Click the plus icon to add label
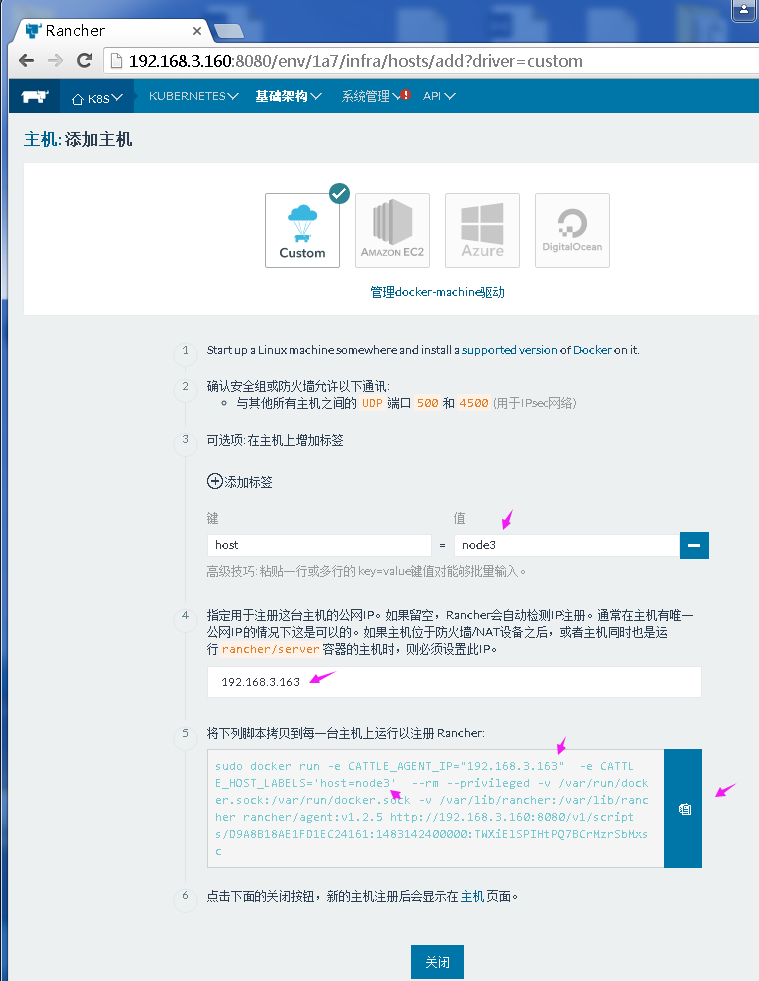This screenshot has width=759, height=981. pos(215,481)
